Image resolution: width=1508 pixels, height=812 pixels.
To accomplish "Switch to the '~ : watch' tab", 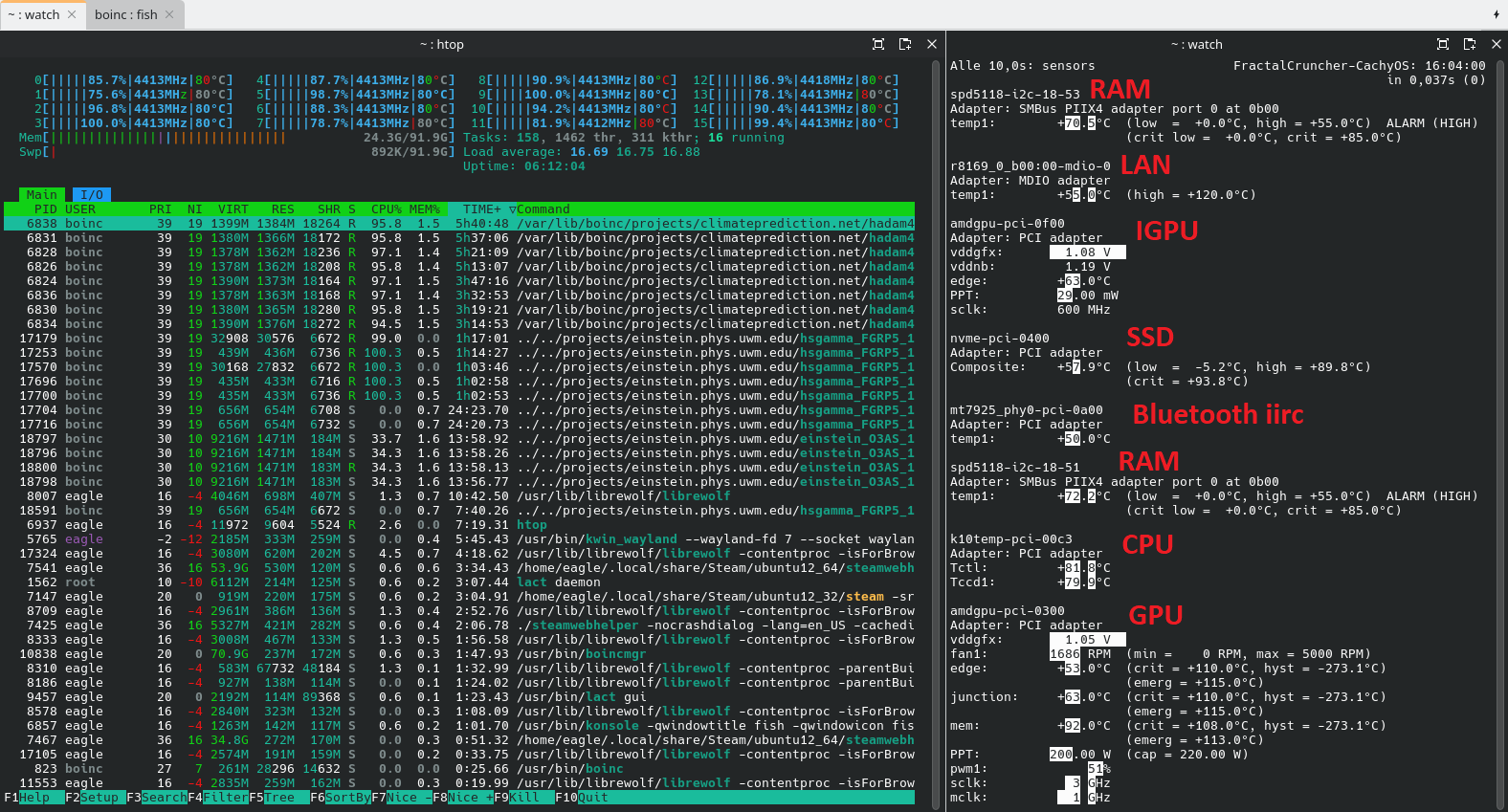I will pyautogui.click(x=42, y=14).
